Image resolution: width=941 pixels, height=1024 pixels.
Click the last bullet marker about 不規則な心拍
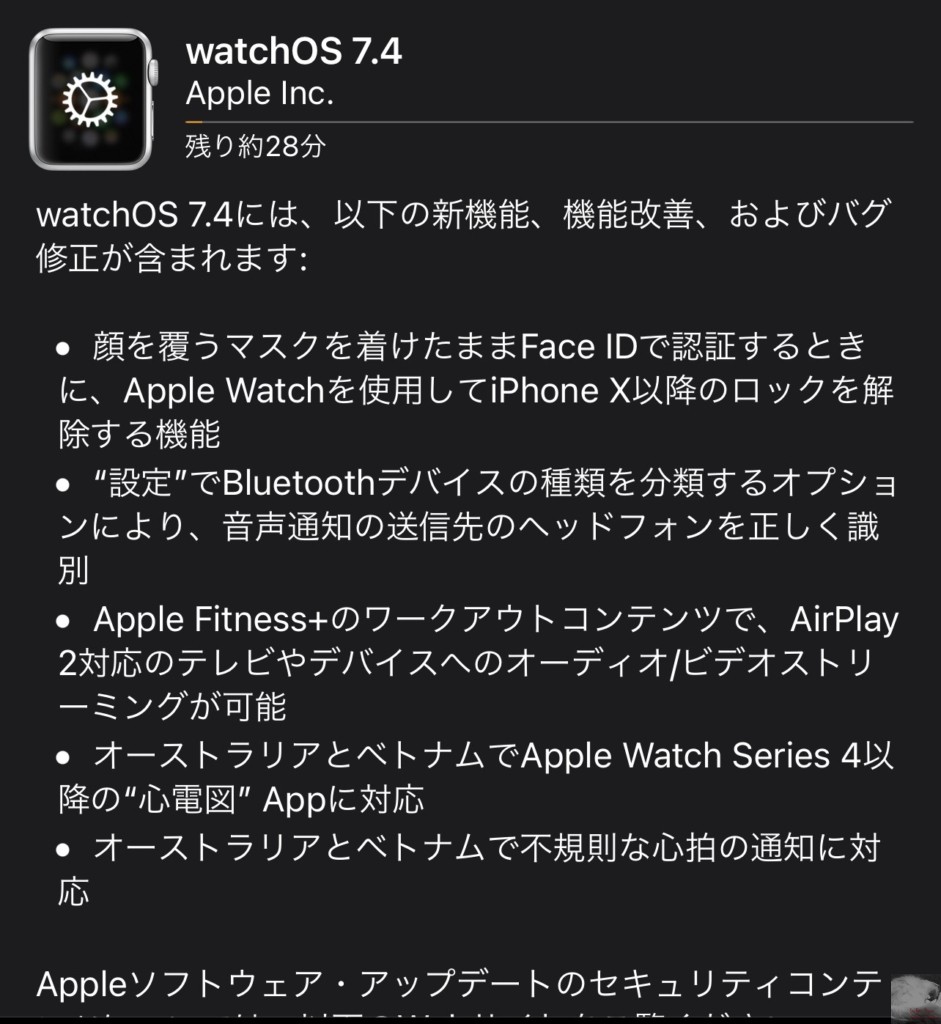tap(63, 850)
